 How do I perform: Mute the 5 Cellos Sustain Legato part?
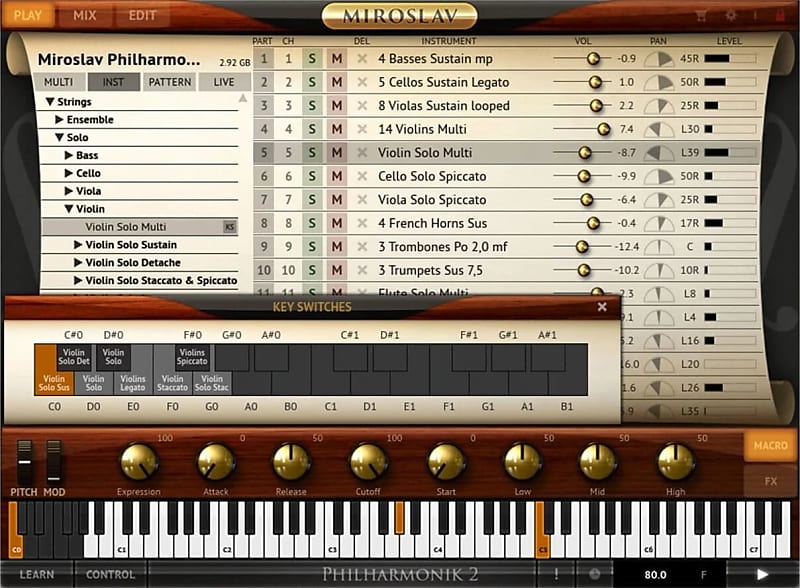click(338, 83)
